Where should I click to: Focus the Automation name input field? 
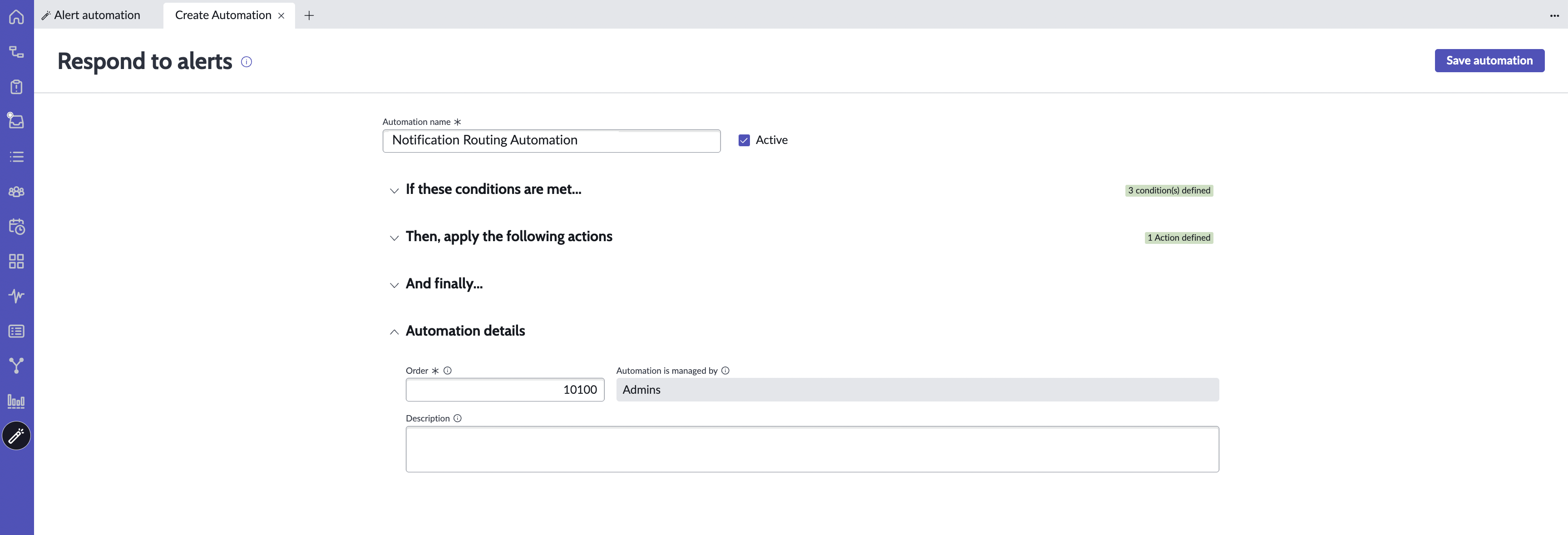tap(552, 141)
